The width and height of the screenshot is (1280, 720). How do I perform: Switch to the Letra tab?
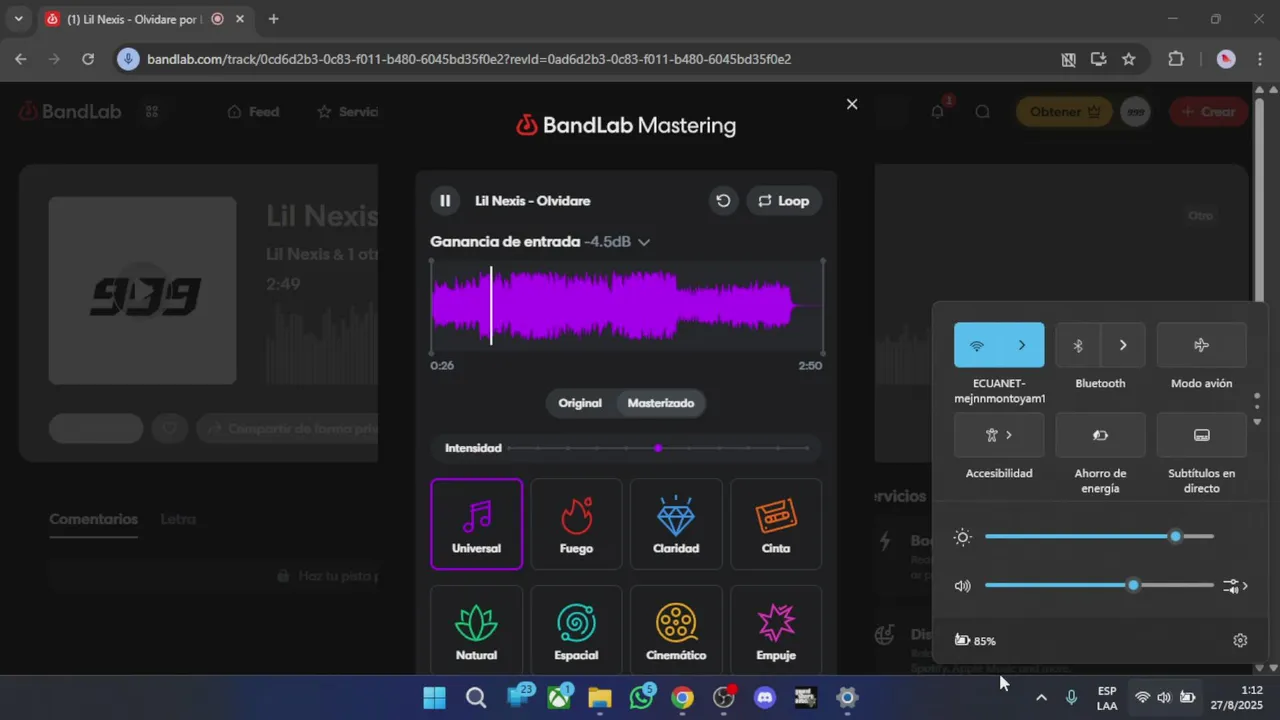pos(178,519)
